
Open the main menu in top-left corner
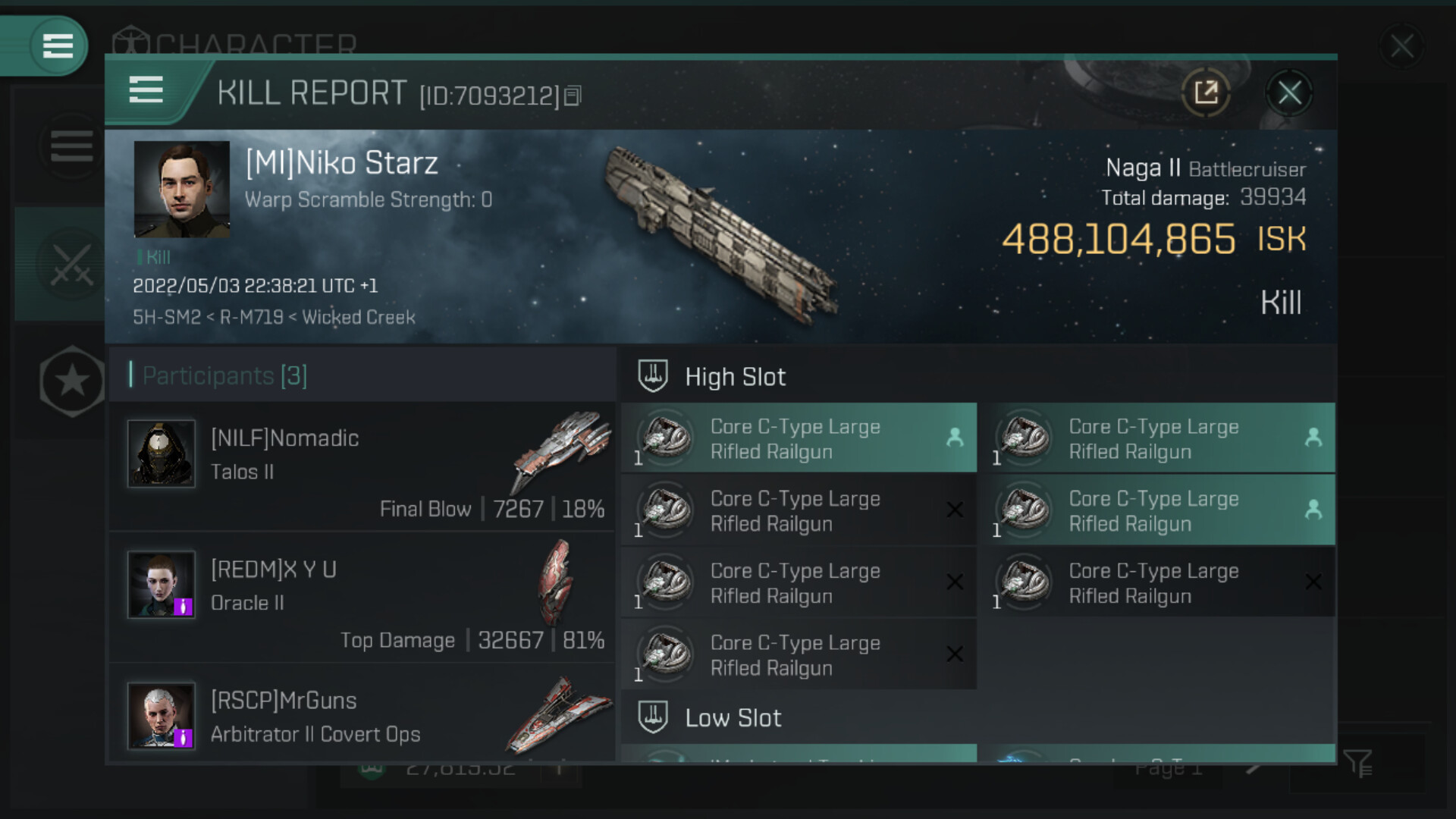[58, 45]
